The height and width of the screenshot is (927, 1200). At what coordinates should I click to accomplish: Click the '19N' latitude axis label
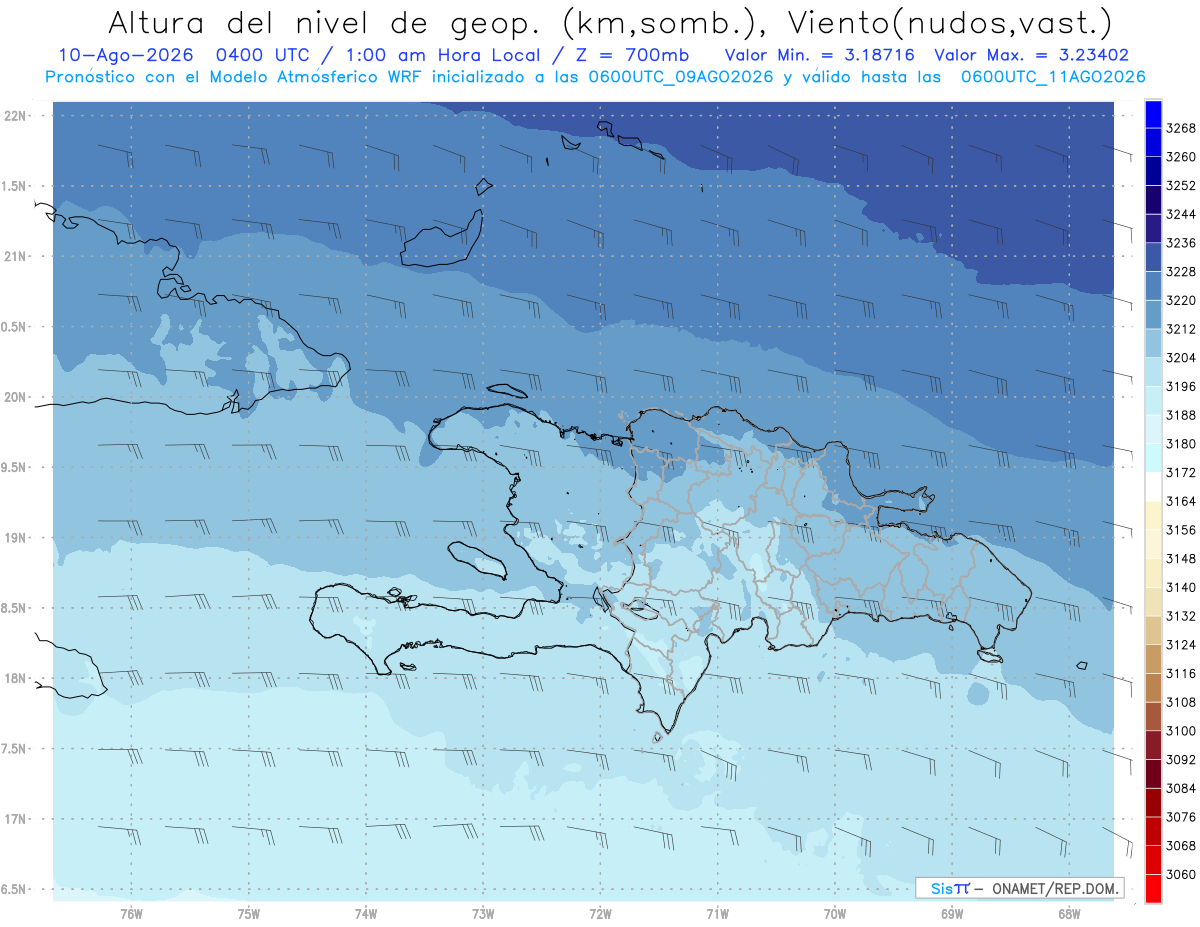click(x=15, y=538)
